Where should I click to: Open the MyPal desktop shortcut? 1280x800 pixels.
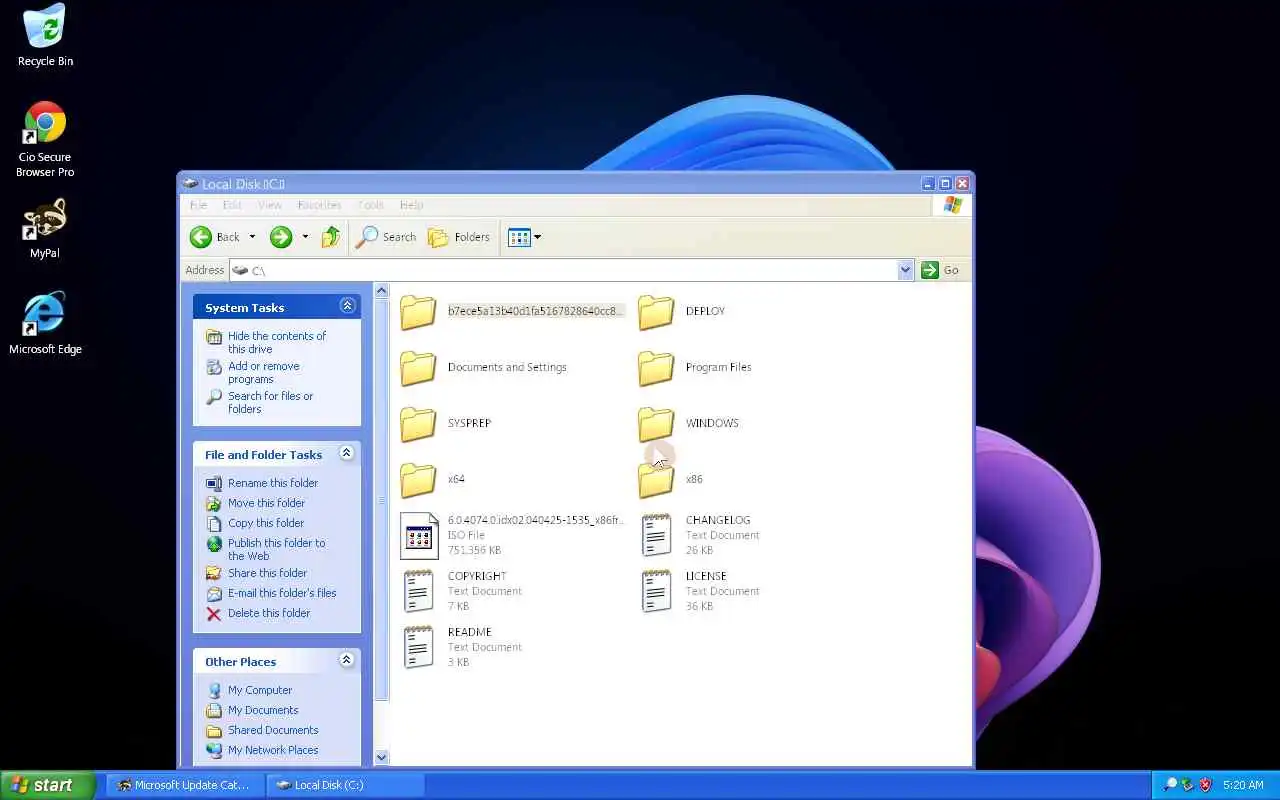pos(45,229)
